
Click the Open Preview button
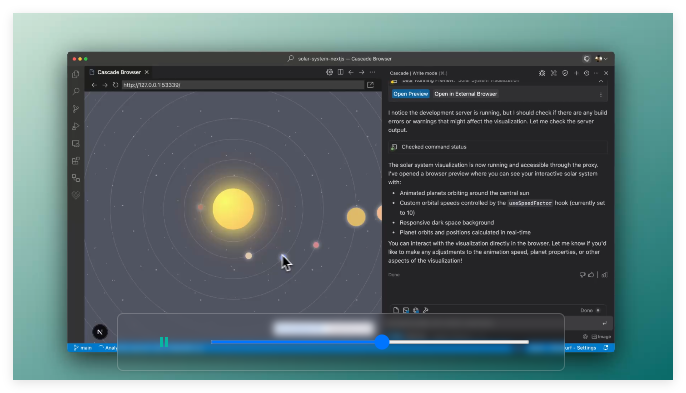click(410, 94)
